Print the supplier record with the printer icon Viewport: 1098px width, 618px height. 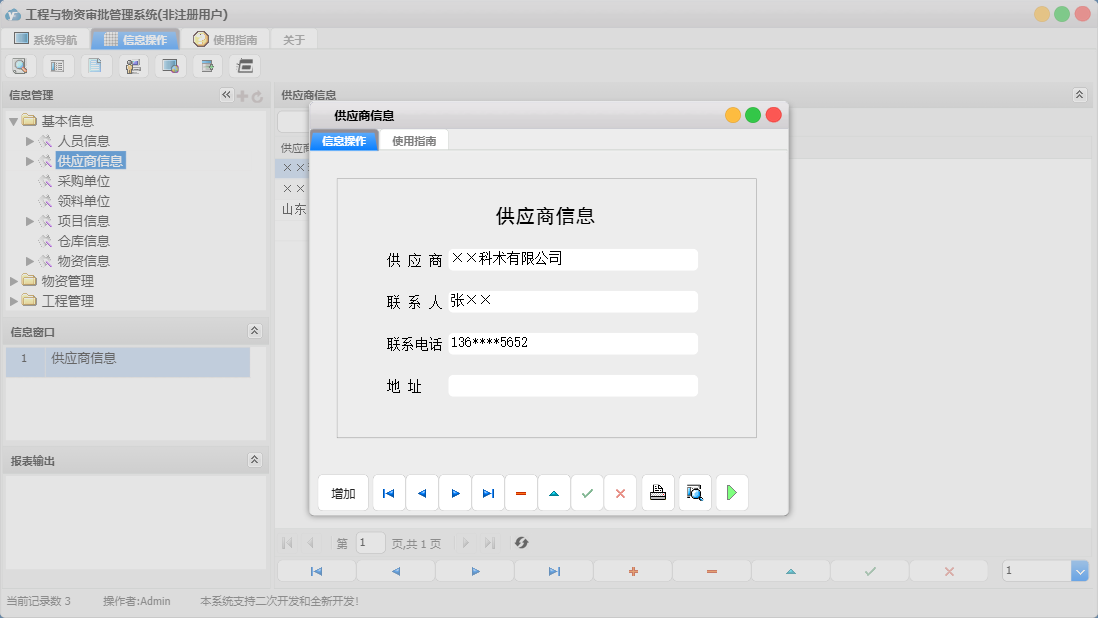click(657, 492)
